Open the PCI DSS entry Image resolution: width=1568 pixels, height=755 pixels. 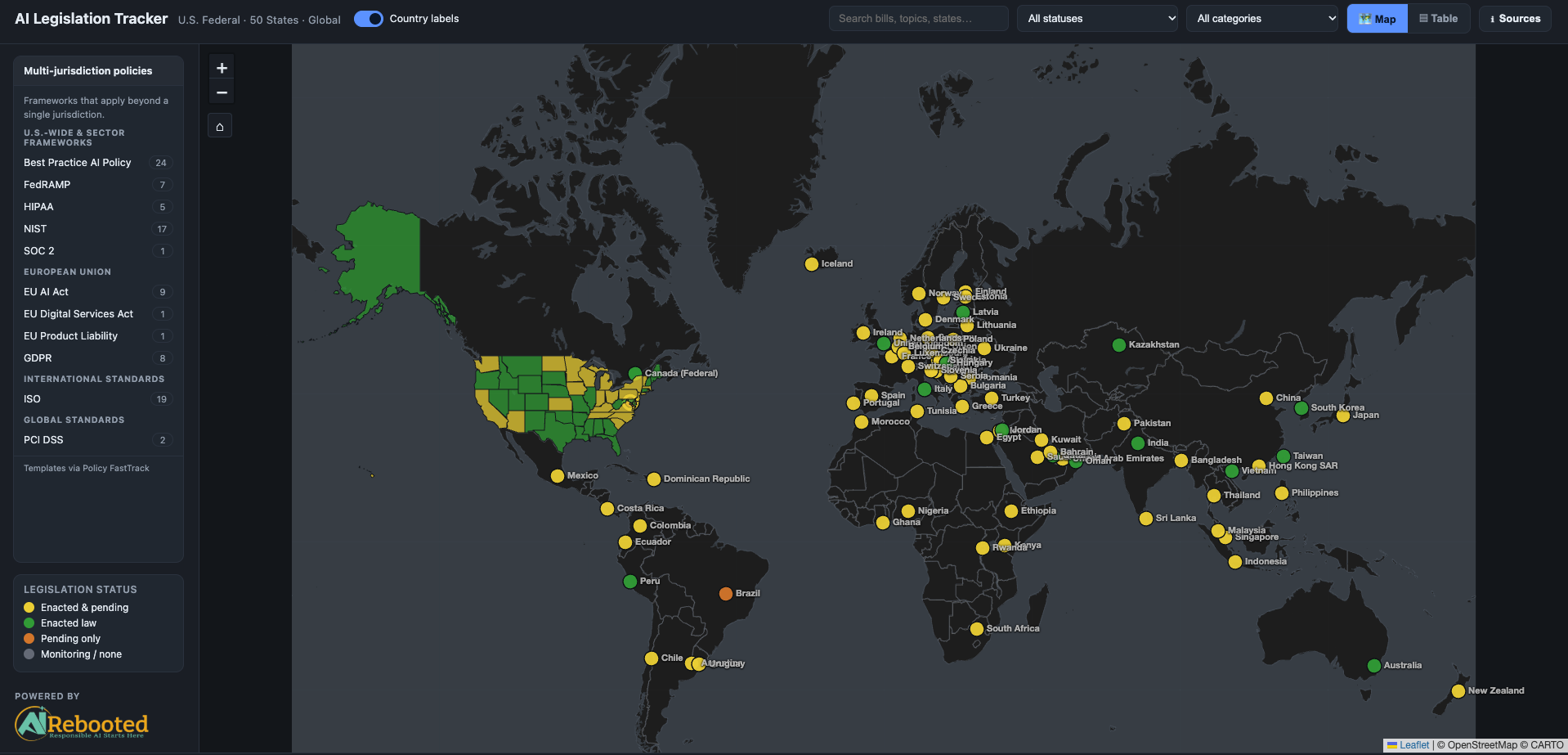coord(98,440)
